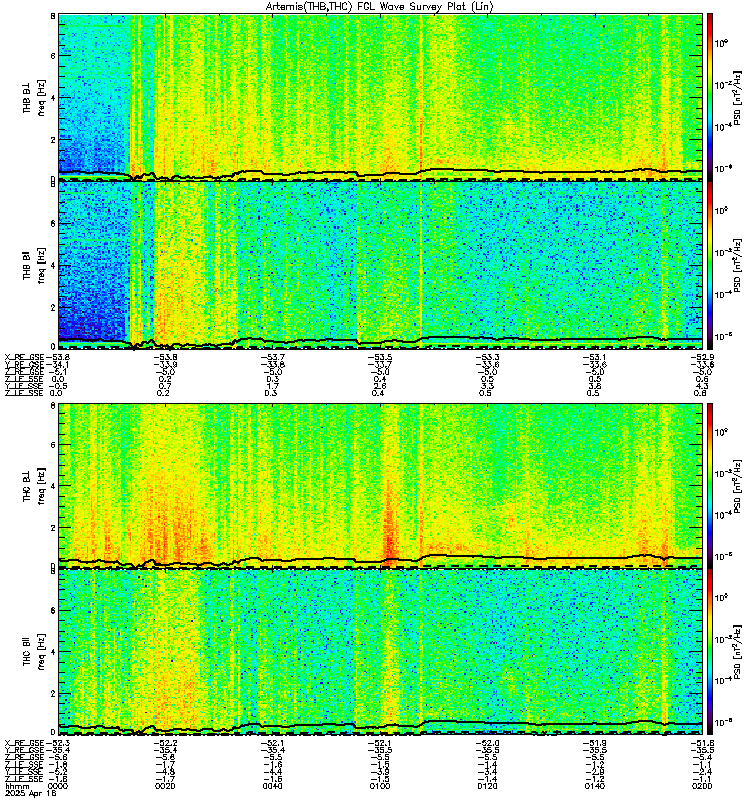750x800 pixels.
Task: Click the '0100' time tick label
Action: coord(380,786)
